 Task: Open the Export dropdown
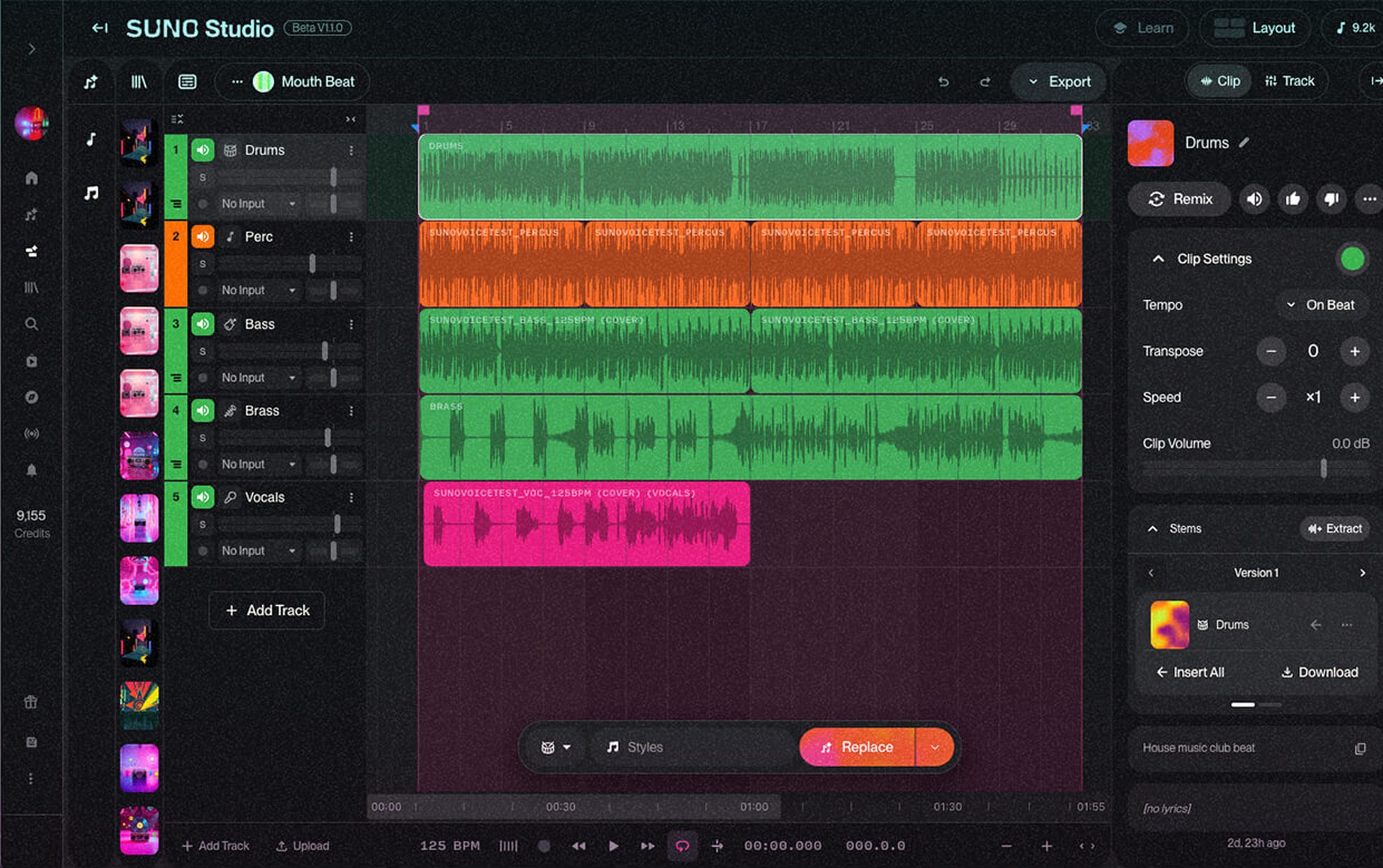tap(1059, 82)
